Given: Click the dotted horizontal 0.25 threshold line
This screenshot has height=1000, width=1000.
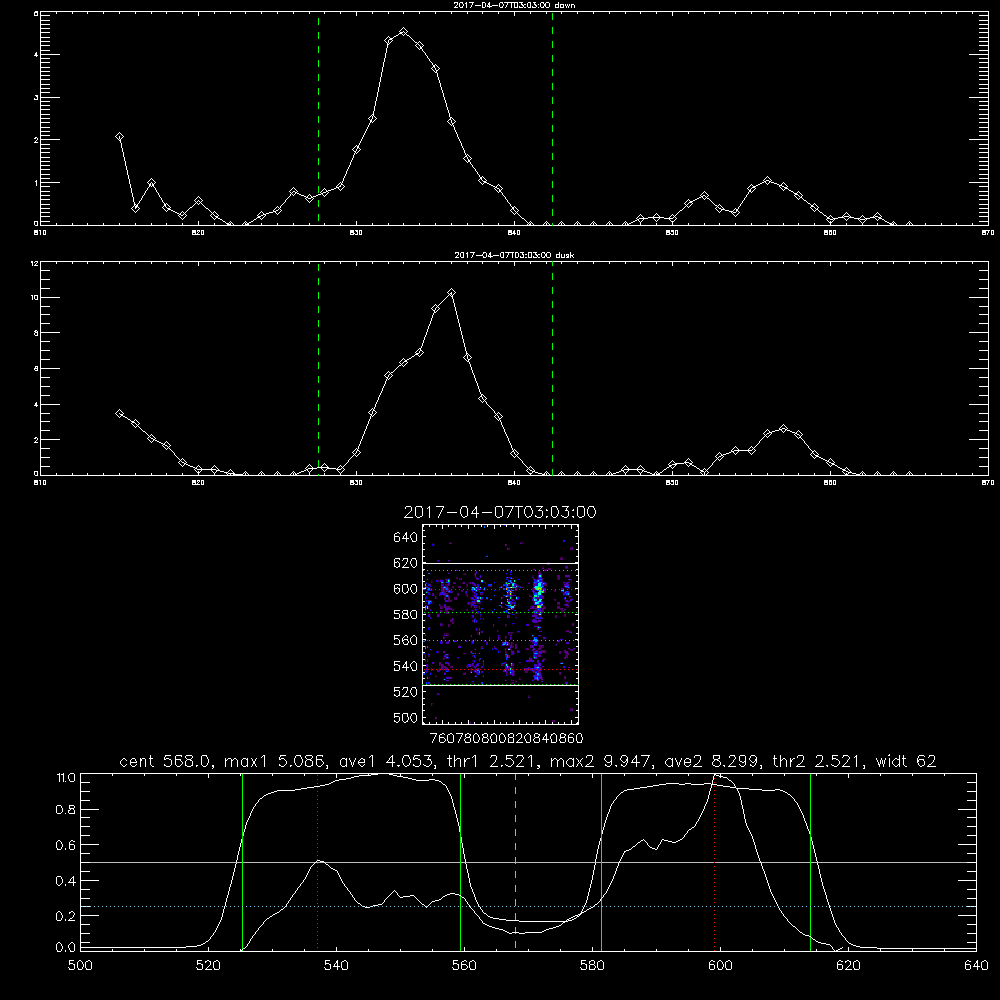Looking at the screenshot, I should (529, 906).
